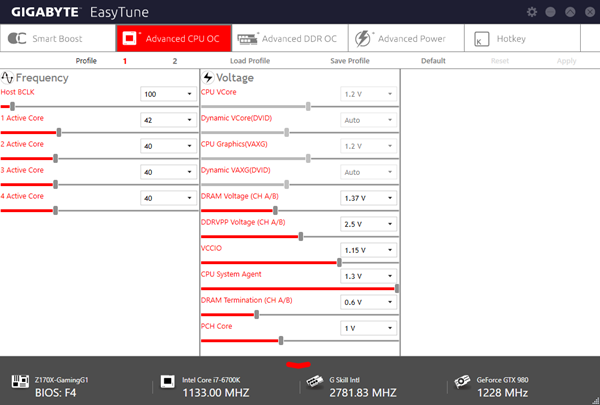This screenshot has width=600, height=405.
Task: Click the 1 Active Core slider handle
Action: click(x=59, y=132)
